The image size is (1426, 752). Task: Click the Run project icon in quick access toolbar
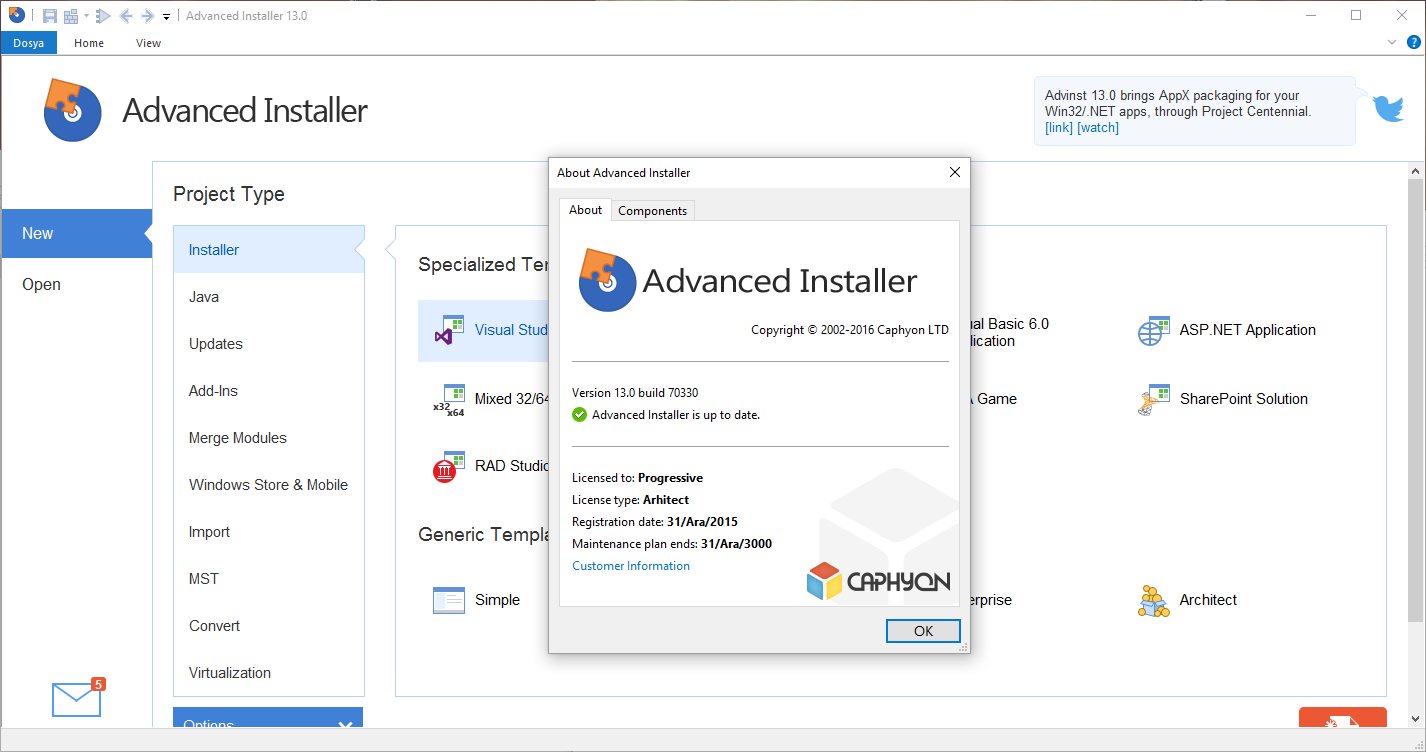103,16
